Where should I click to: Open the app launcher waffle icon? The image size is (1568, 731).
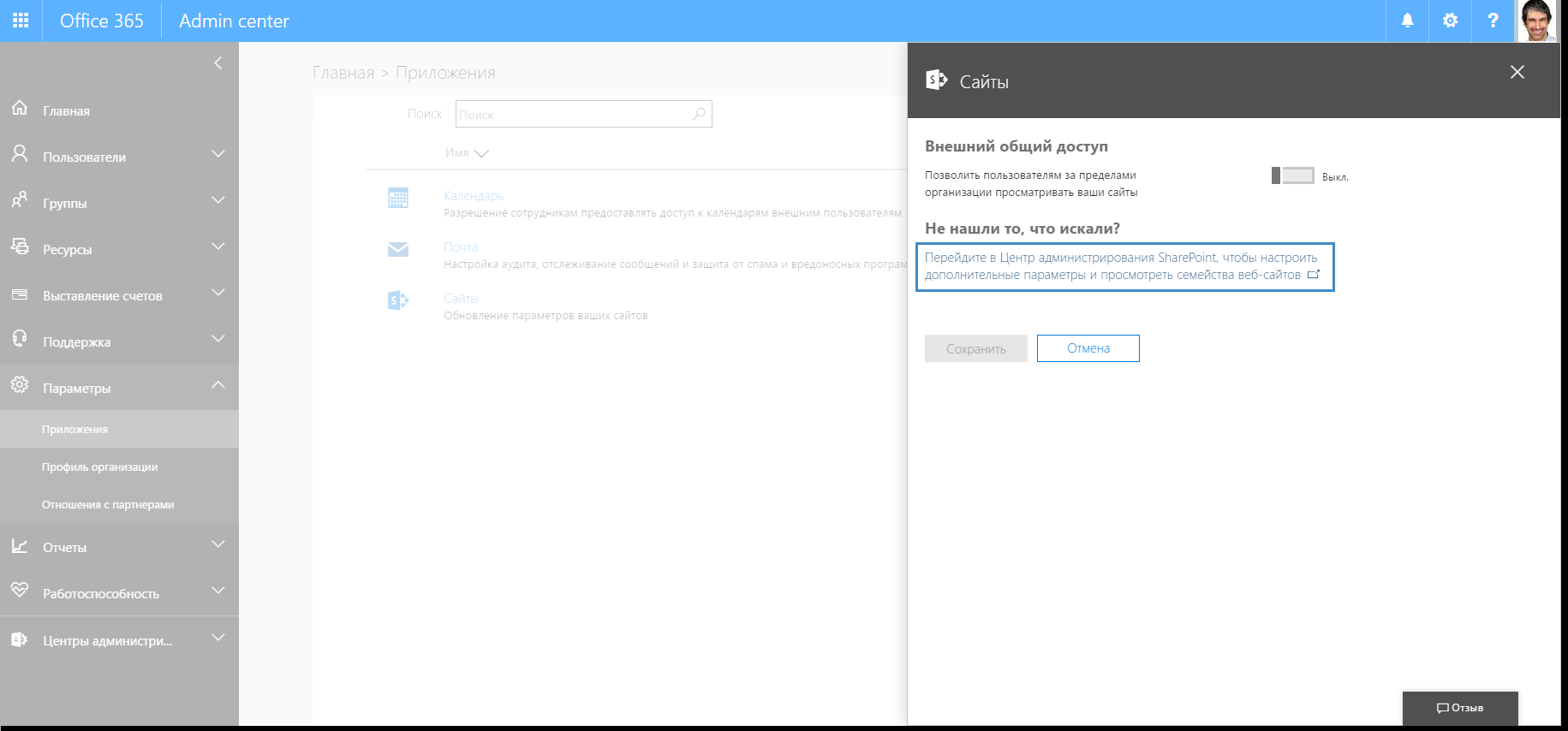(x=21, y=21)
